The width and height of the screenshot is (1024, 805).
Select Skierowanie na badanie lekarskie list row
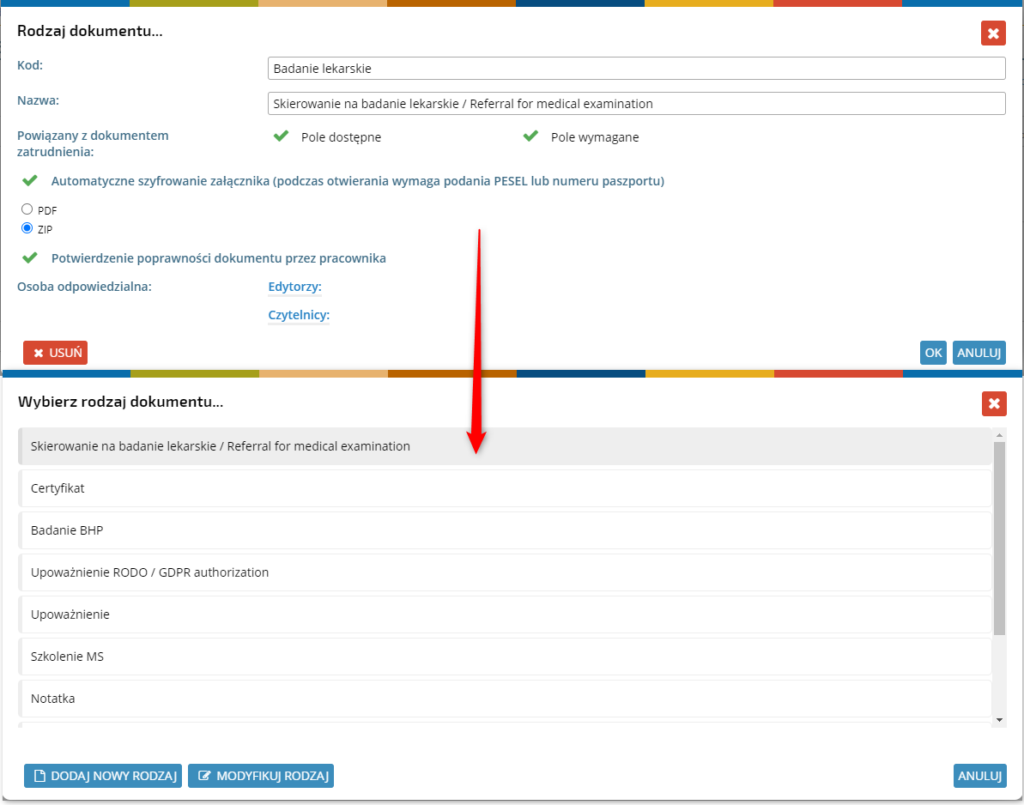[x=505, y=447]
